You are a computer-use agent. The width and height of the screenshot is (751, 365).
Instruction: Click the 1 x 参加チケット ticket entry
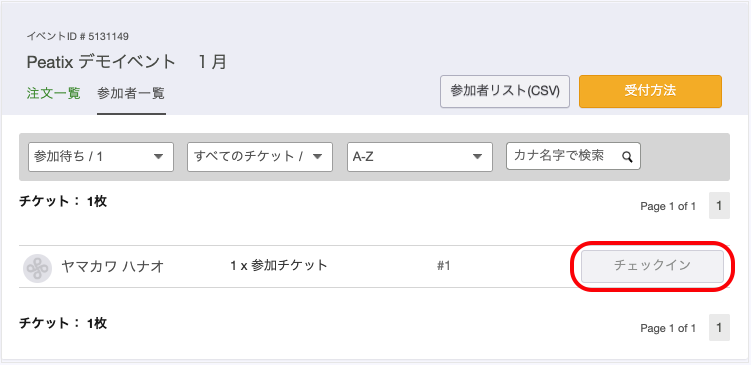tap(279, 265)
